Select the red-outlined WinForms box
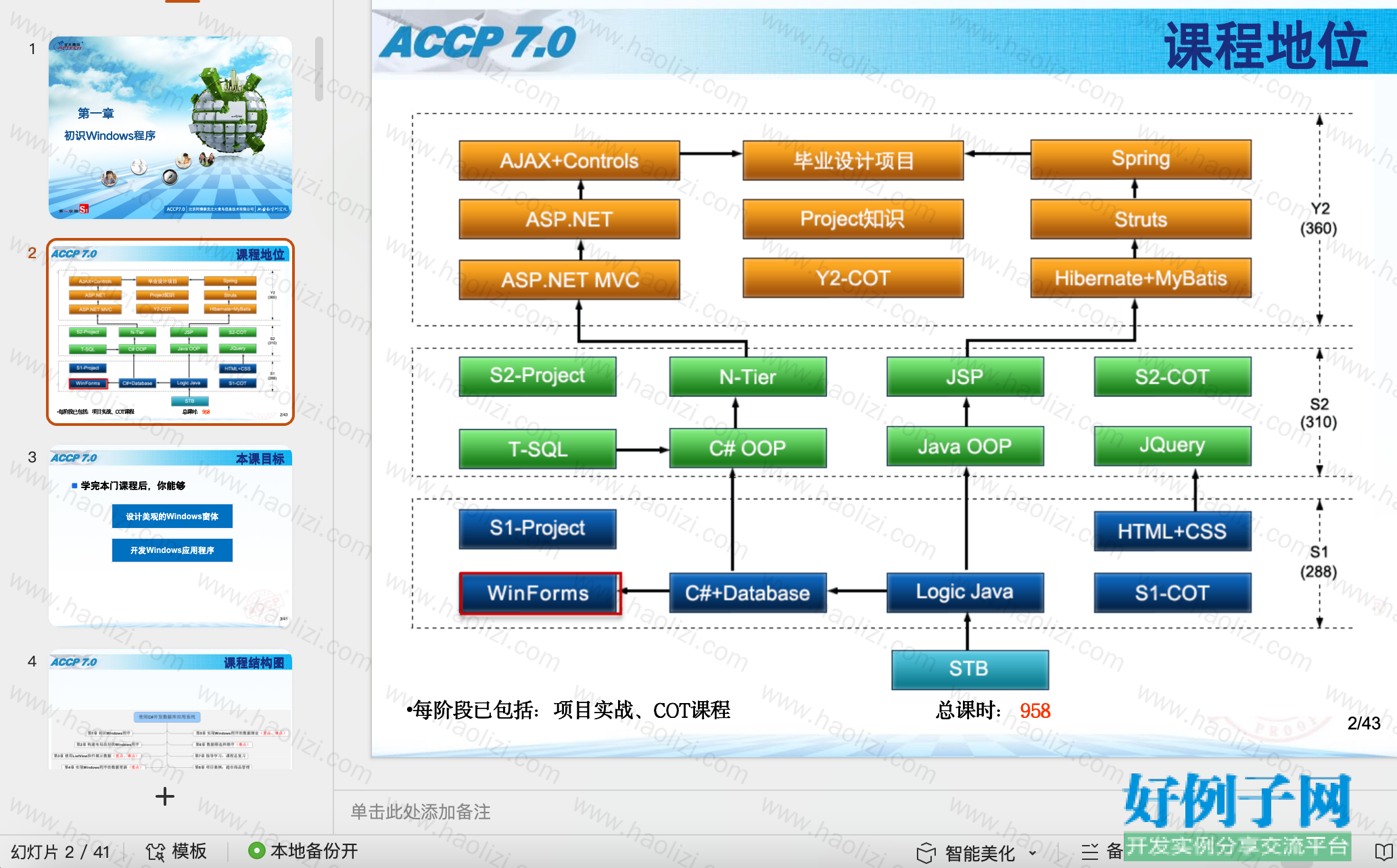The width and height of the screenshot is (1397, 868). (x=540, y=593)
